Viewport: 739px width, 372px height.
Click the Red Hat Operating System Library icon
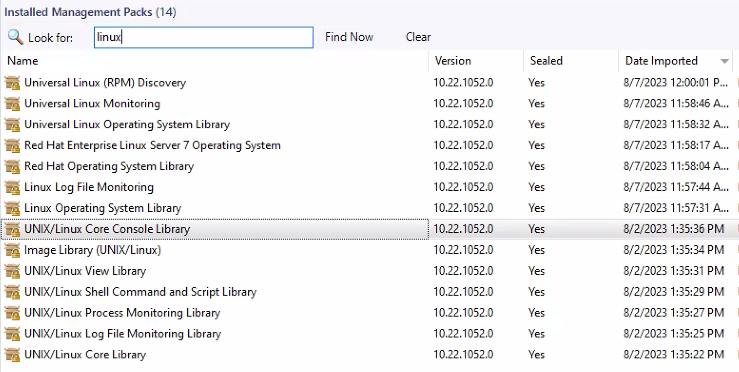click(13, 166)
